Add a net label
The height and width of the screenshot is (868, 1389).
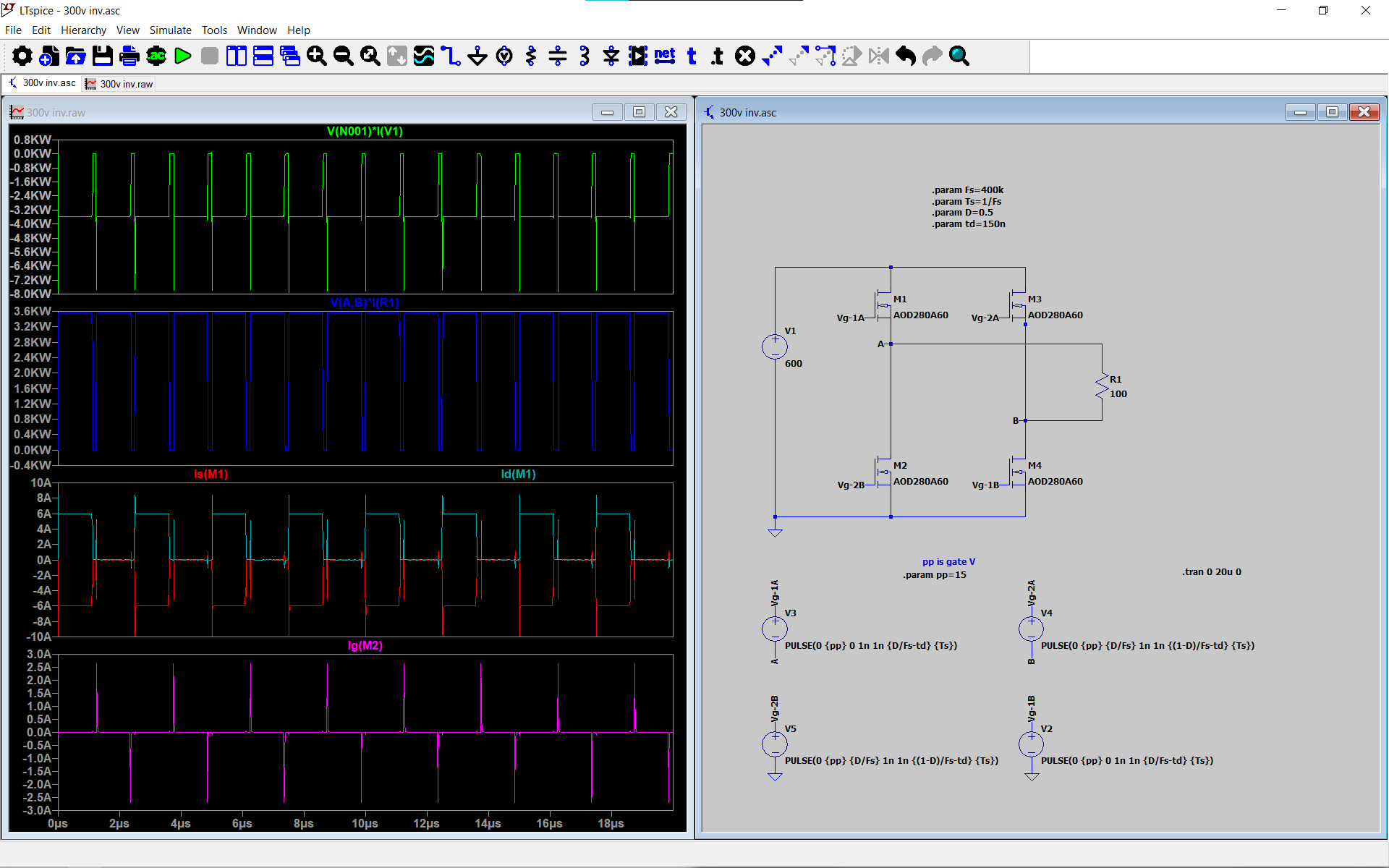pos(665,56)
